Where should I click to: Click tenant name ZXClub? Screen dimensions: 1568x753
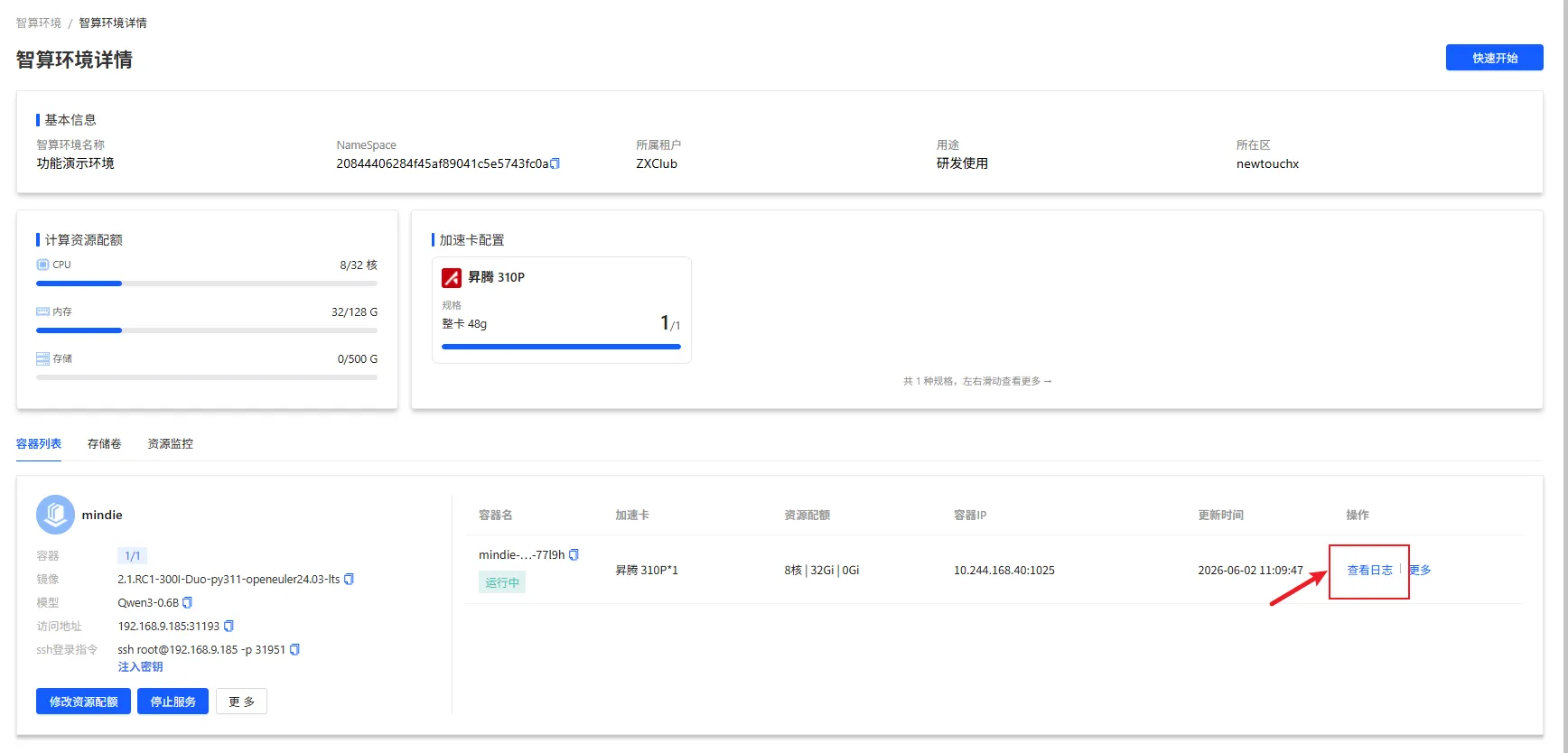click(x=657, y=163)
